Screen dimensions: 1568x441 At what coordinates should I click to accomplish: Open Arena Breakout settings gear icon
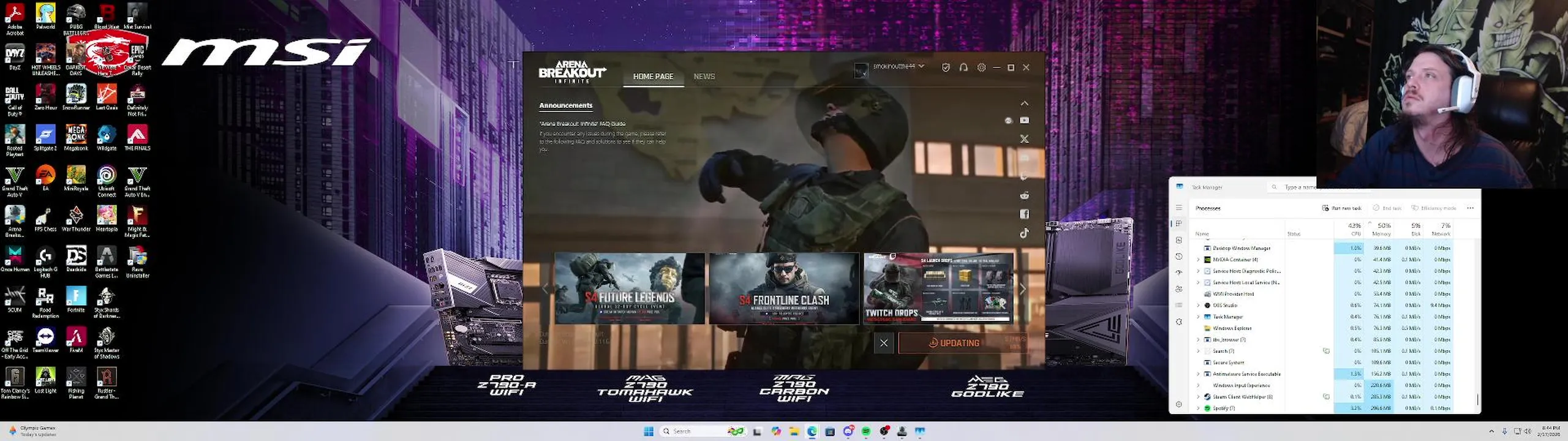(x=981, y=67)
